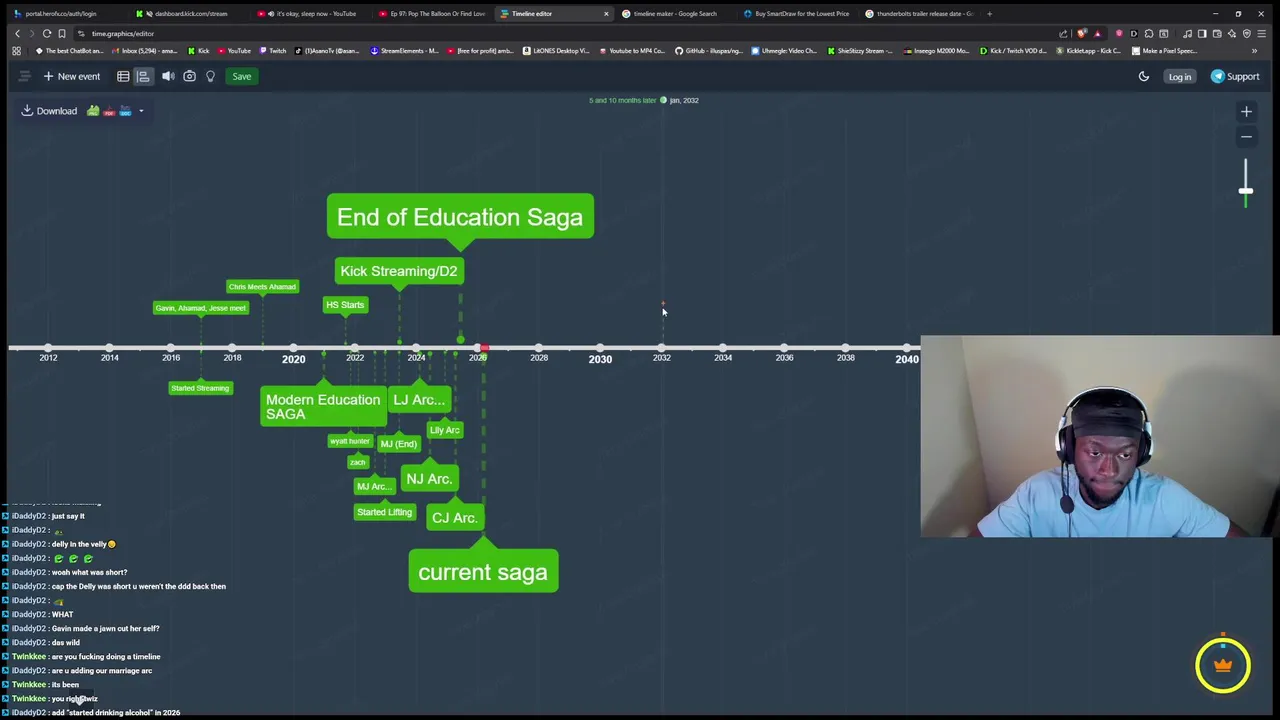1280x720 pixels.
Task: Show more bookmarks chevron
Action: pyautogui.click(x=1254, y=51)
